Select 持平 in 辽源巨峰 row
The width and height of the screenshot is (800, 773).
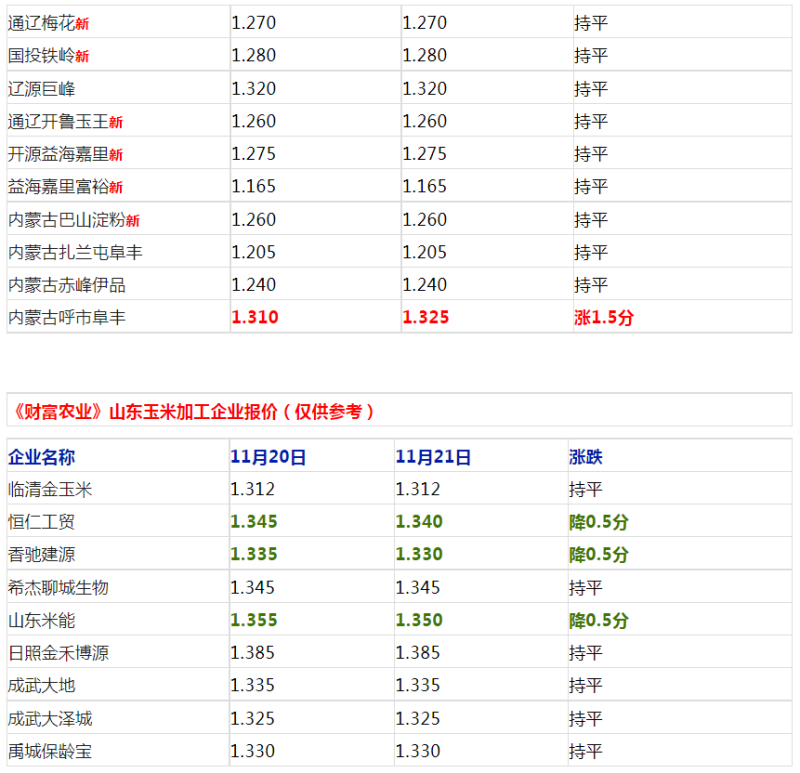(591, 89)
